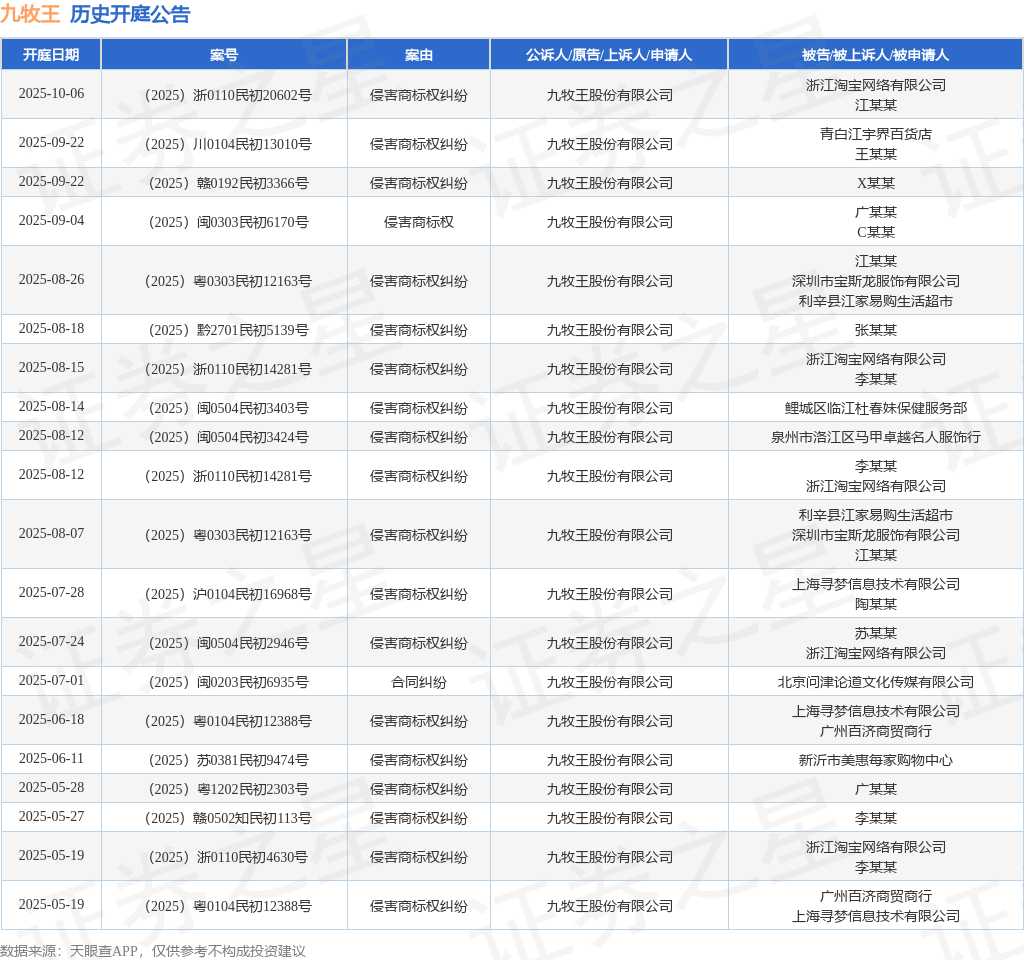The height and width of the screenshot is (960, 1024).
Task: Select the date cell "2025-06-18"
Action: [51, 720]
